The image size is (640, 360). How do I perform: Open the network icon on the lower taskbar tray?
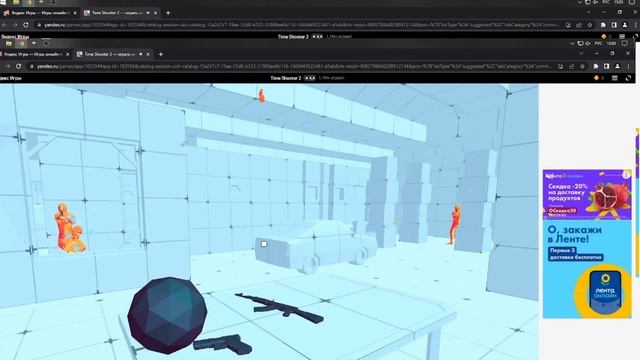[x=580, y=43]
